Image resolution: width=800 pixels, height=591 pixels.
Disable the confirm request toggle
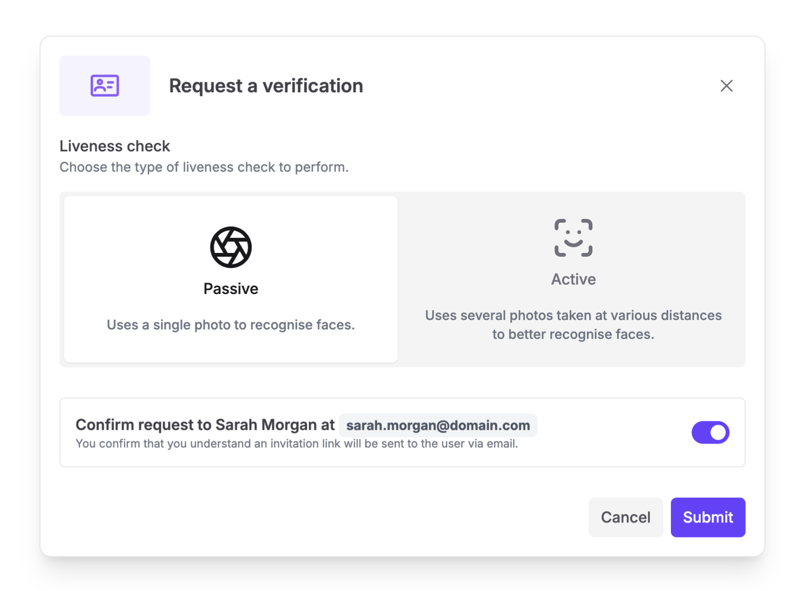(x=710, y=432)
